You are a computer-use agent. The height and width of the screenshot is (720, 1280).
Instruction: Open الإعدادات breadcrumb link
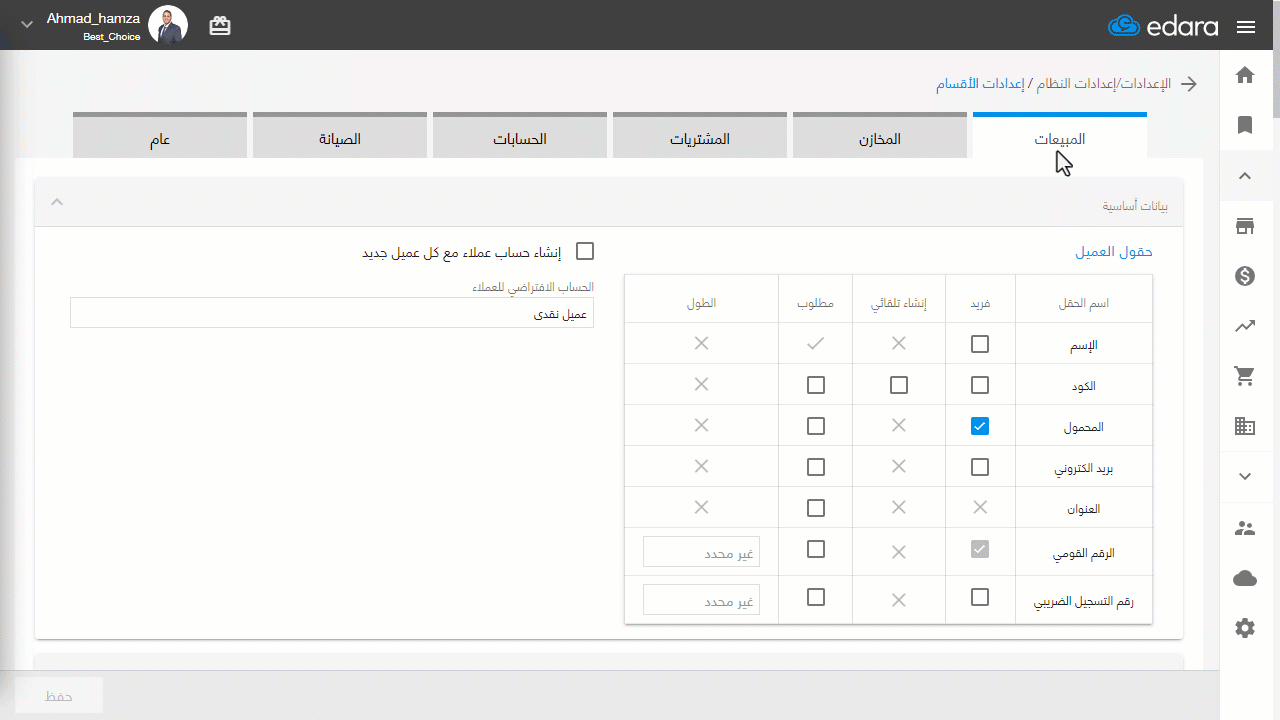click(1146, 84)
